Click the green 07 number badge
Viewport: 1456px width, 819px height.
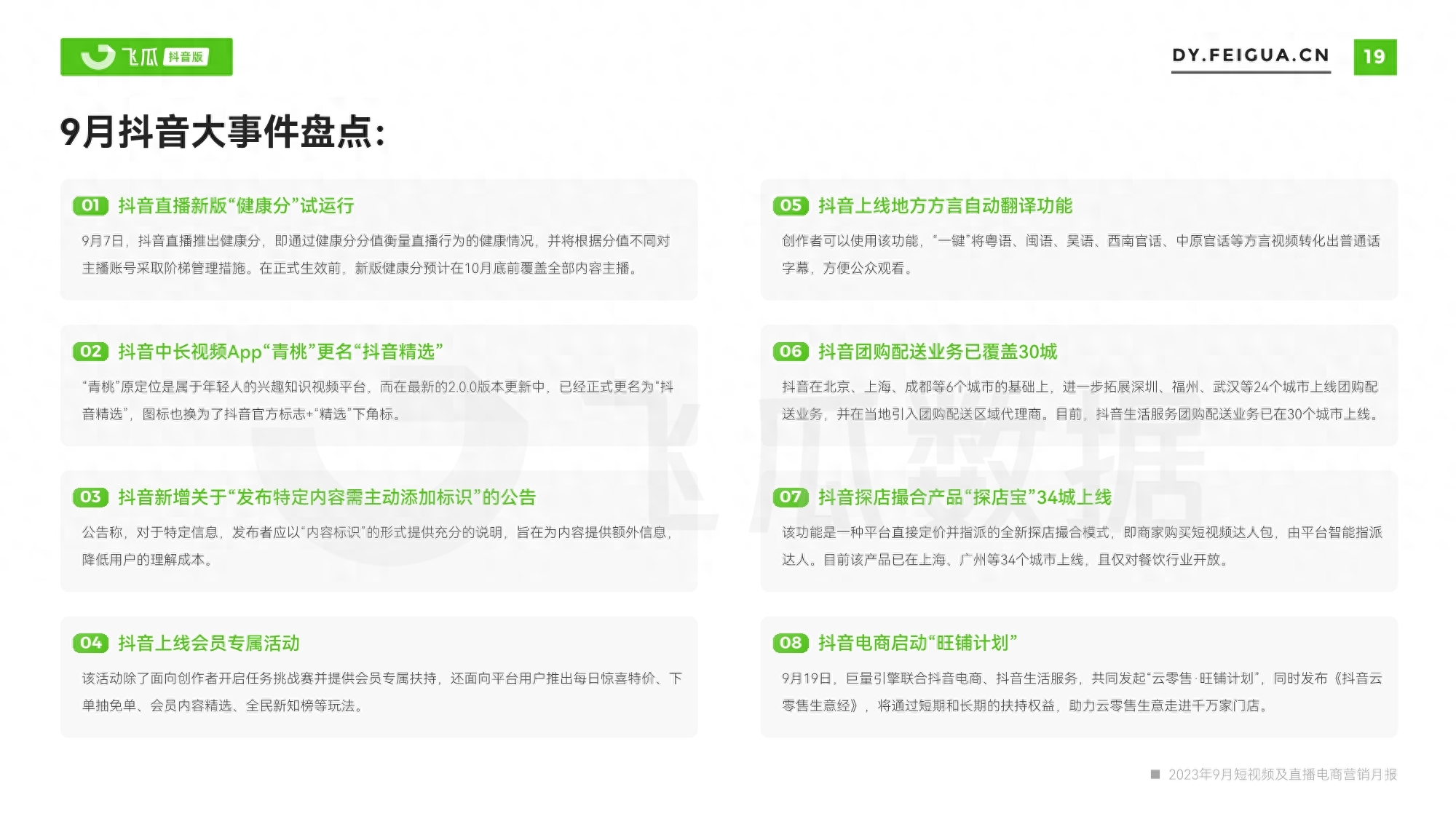[791, 497]
